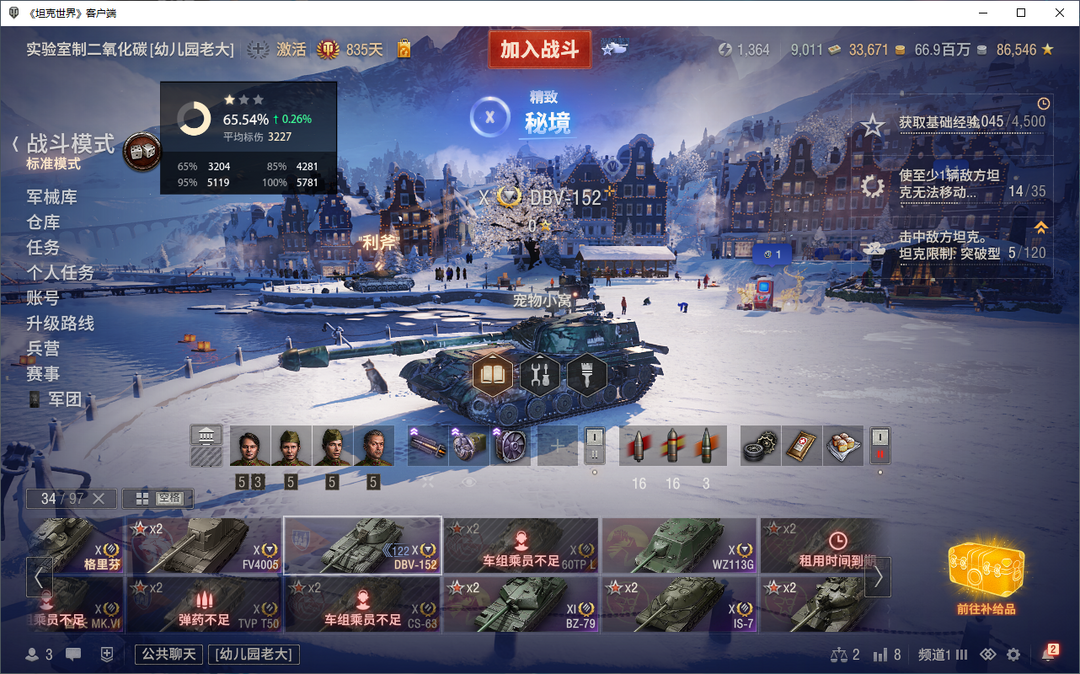Screen dimensions: 1080x674
Task: Click the 65.54% mark progress ring
Action: 194,119
